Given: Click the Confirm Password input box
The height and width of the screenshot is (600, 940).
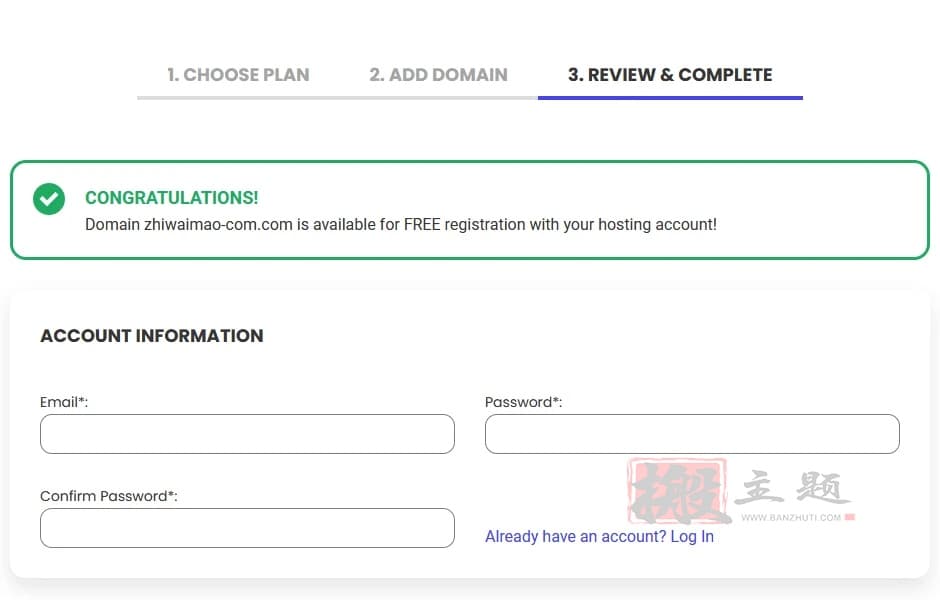Looking at the screenshot, I should [247, 528].
